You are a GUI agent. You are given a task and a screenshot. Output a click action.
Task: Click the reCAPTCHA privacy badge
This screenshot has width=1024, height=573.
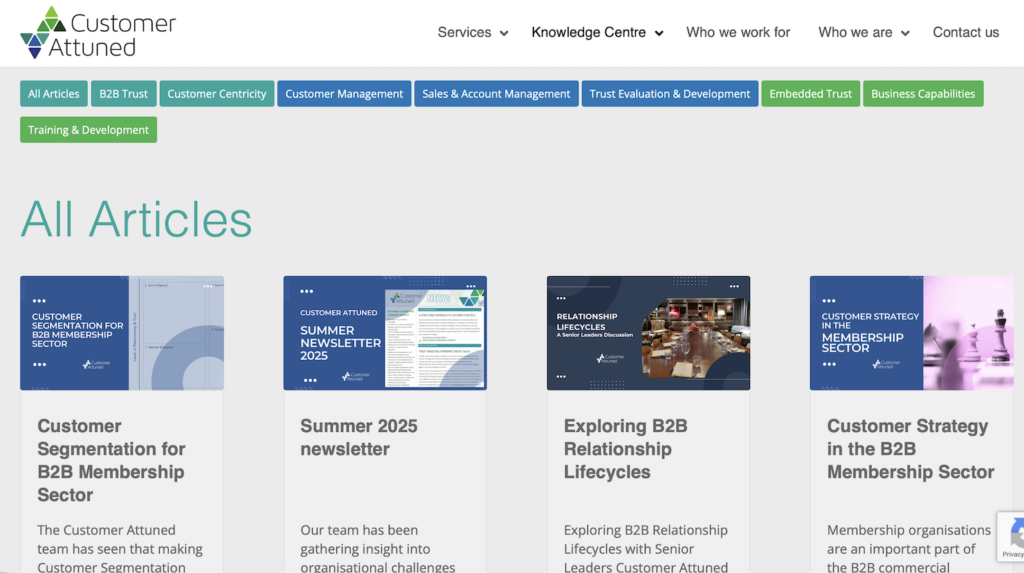point(1011,537)
